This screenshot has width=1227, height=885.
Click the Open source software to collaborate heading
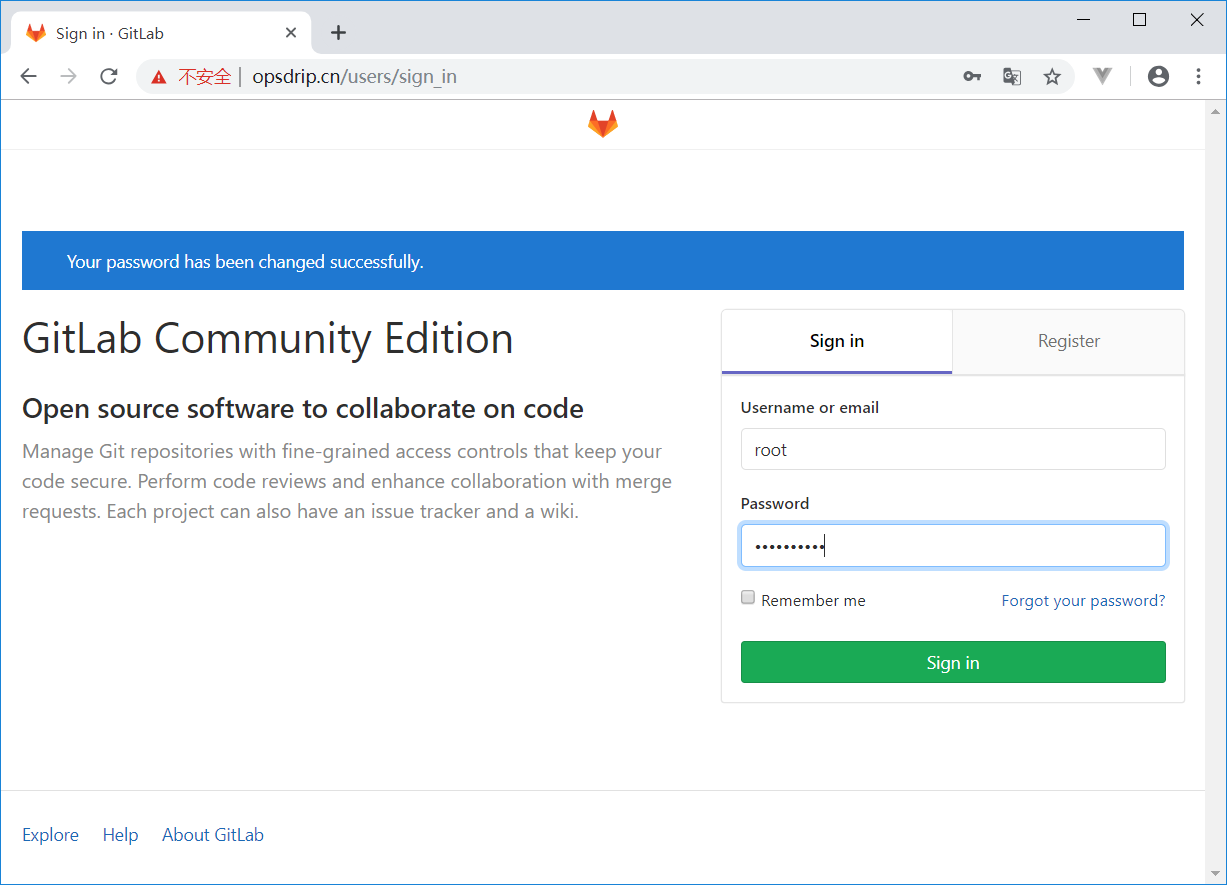point(303,408)
